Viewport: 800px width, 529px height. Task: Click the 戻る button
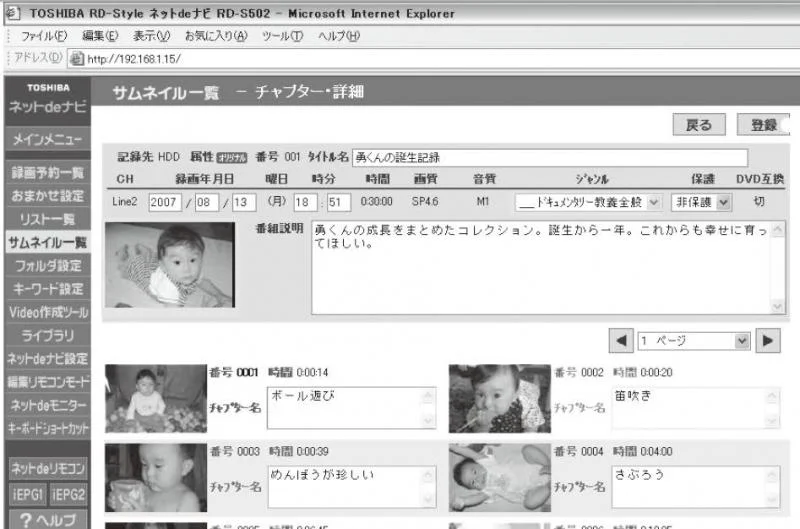699,124
